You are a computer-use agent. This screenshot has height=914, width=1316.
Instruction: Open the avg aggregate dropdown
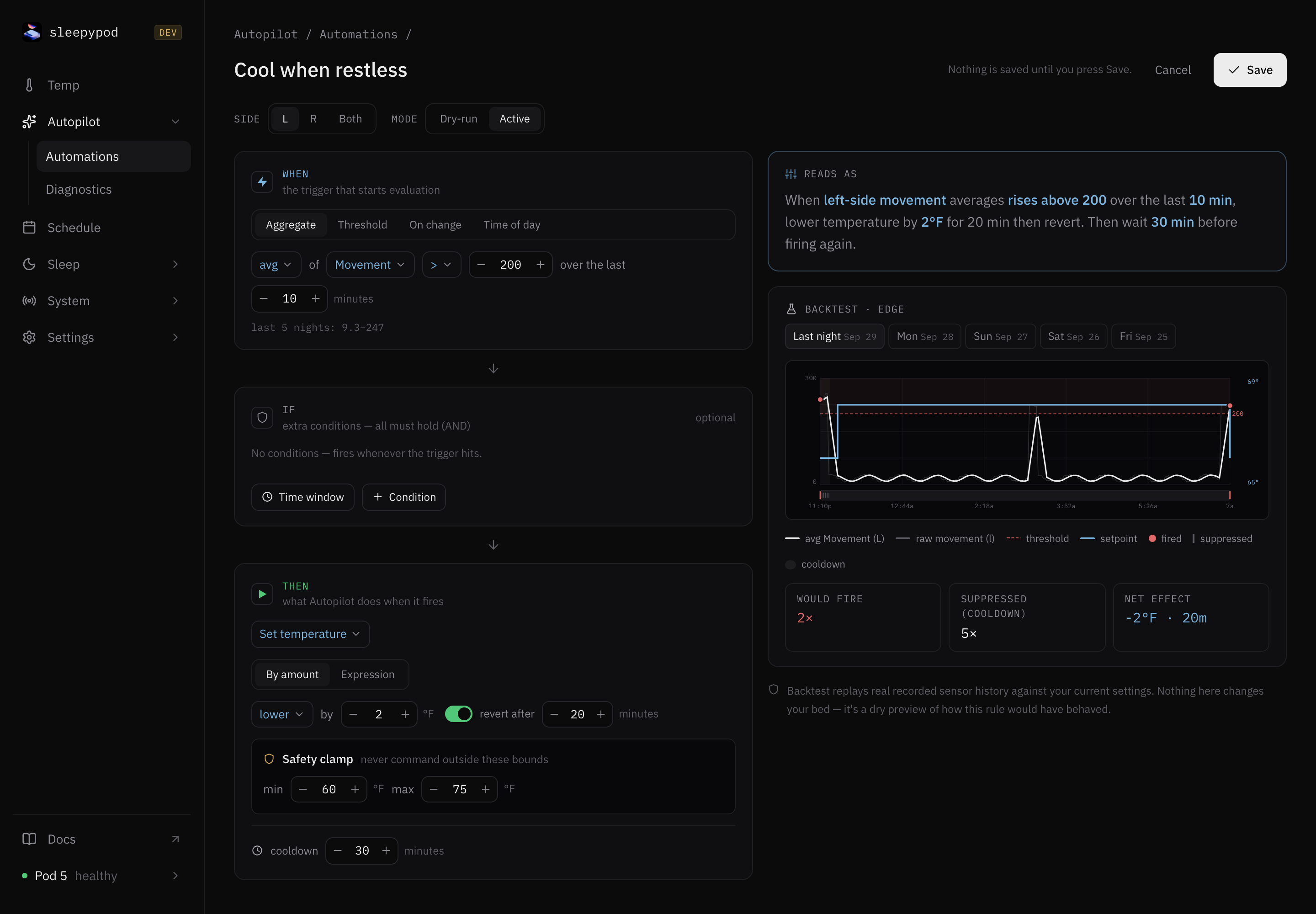click(276, 265)
